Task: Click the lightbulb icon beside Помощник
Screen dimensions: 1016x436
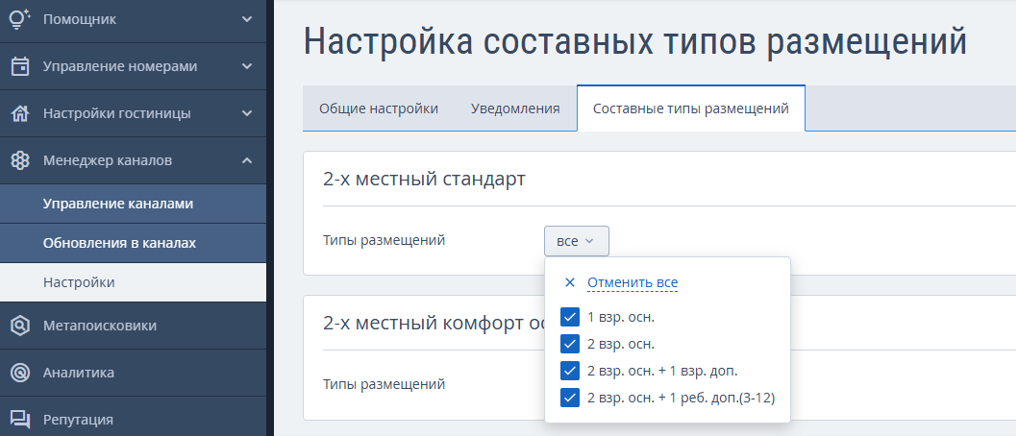Action: (x=20, y=19)
